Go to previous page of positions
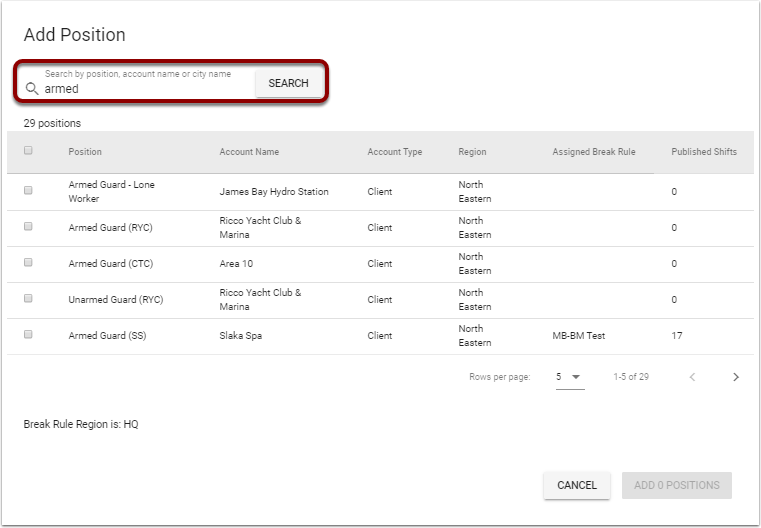The width and height of the screenshot is (761, 528). pos(693,377)
